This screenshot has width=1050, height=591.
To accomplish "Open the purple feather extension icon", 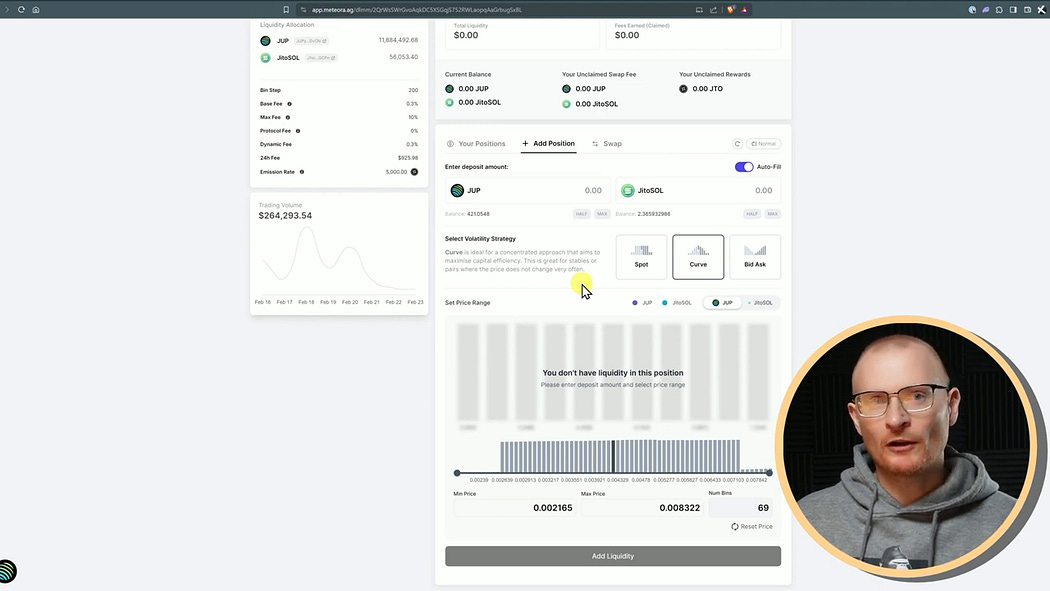I will [985, 9].
